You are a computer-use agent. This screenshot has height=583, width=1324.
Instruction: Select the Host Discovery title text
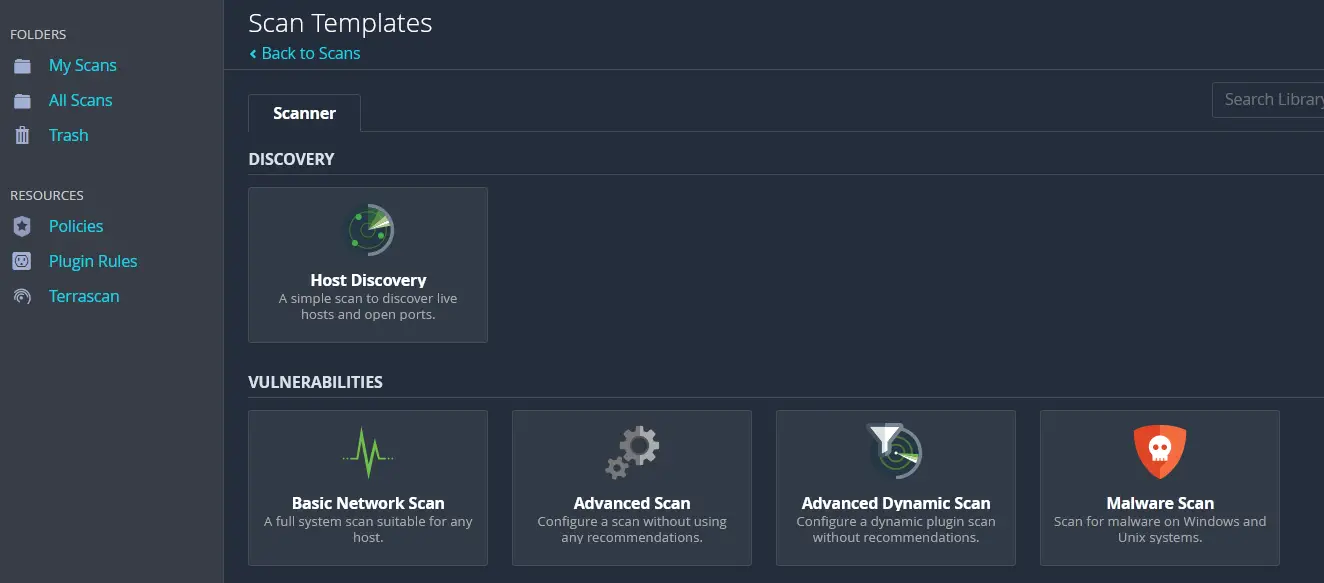click(368, 280)
